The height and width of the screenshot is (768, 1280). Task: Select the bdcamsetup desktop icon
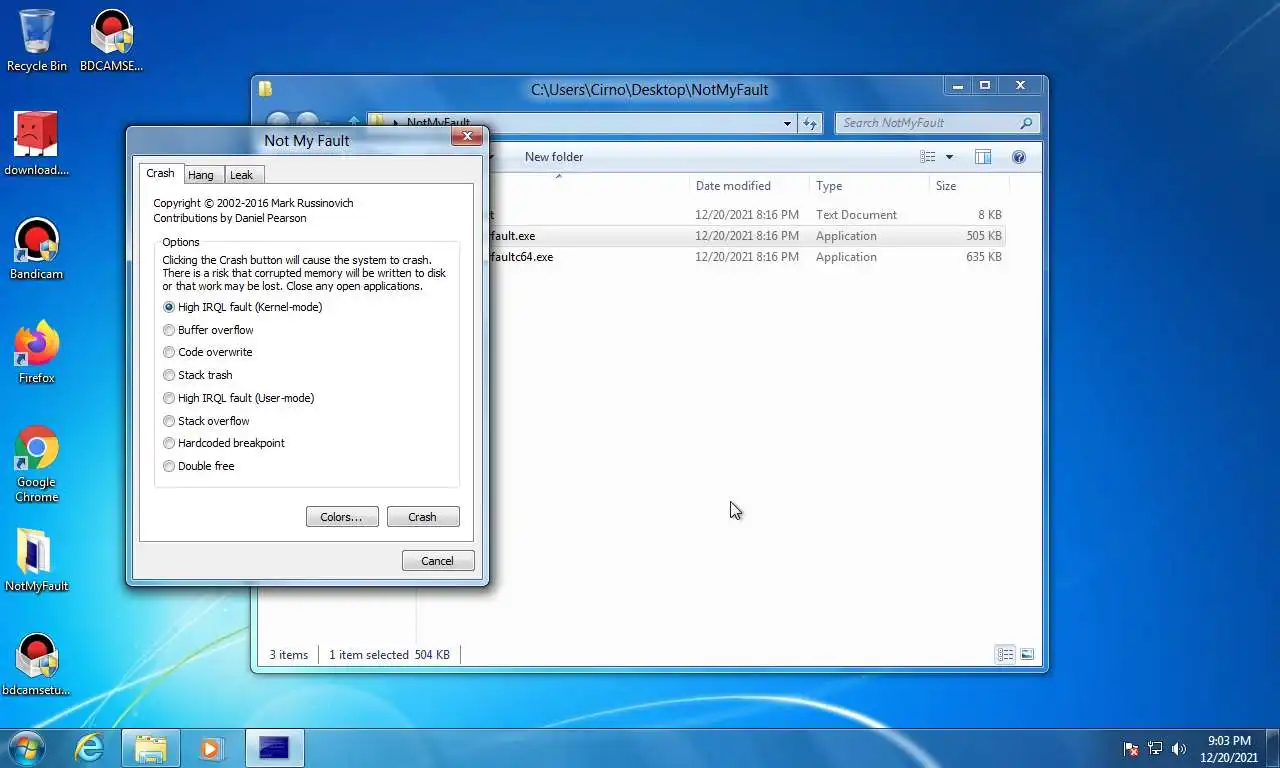(37, 664)
